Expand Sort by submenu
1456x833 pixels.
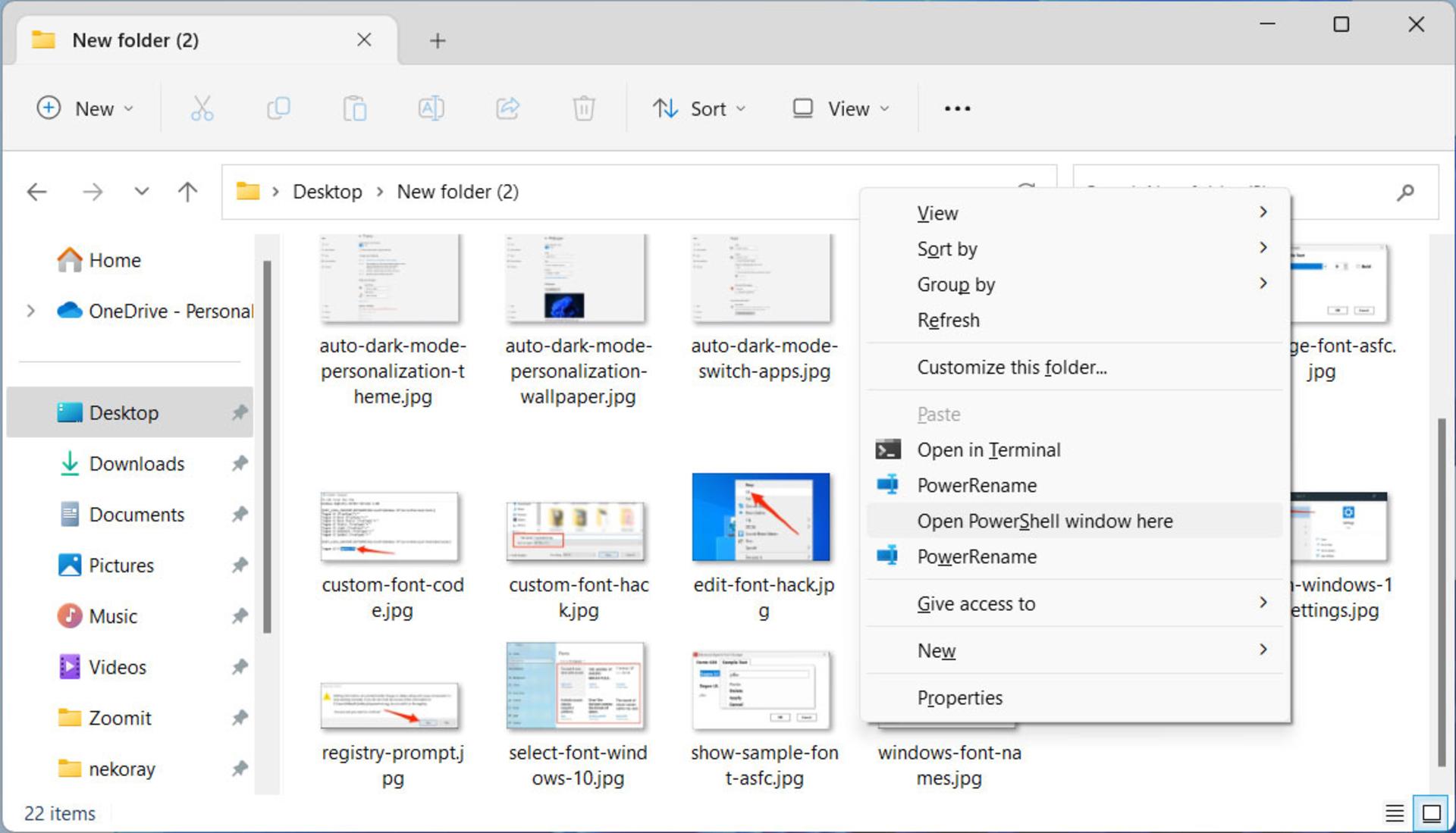1075,249
